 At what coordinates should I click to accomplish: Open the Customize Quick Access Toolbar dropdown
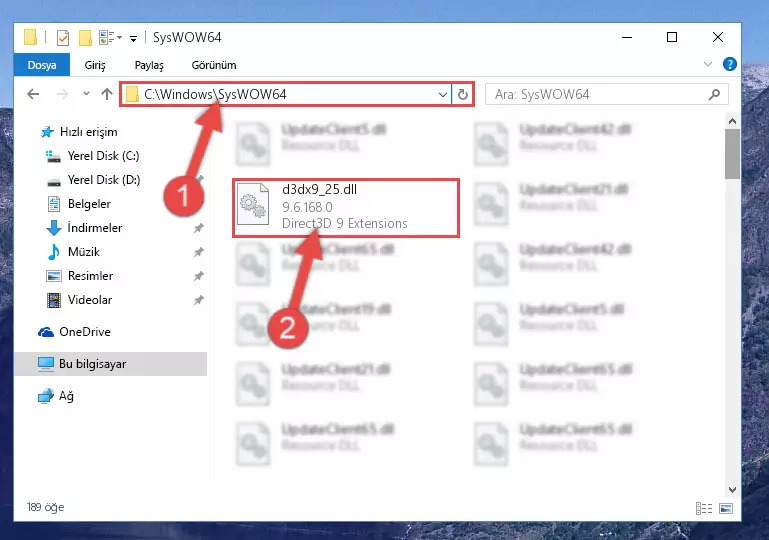click(133, 38)
